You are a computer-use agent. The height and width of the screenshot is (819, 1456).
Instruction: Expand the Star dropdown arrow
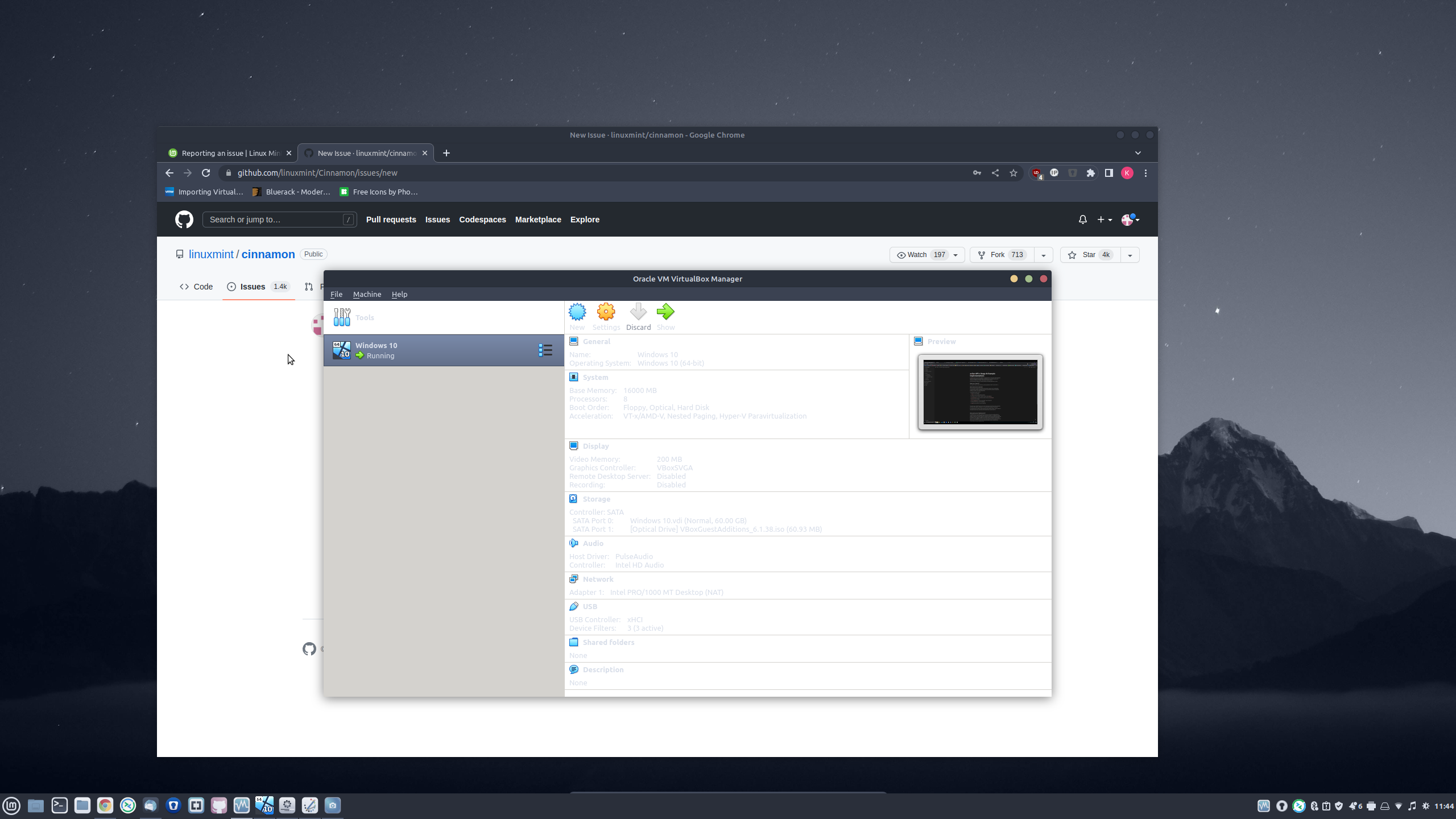pos(1130,255)
